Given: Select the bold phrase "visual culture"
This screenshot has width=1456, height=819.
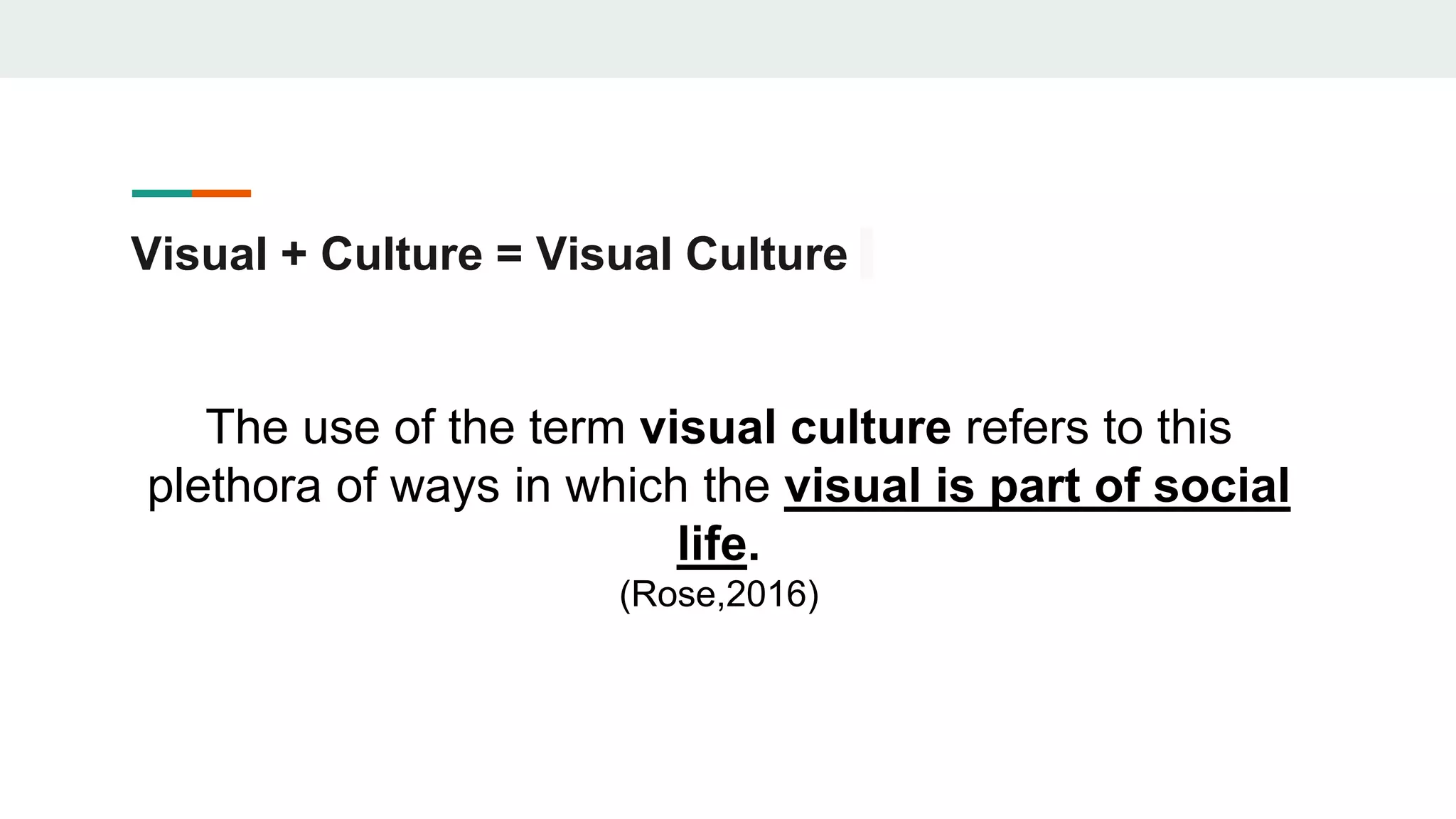Looking at the screenshot, I should pos(795,427).
